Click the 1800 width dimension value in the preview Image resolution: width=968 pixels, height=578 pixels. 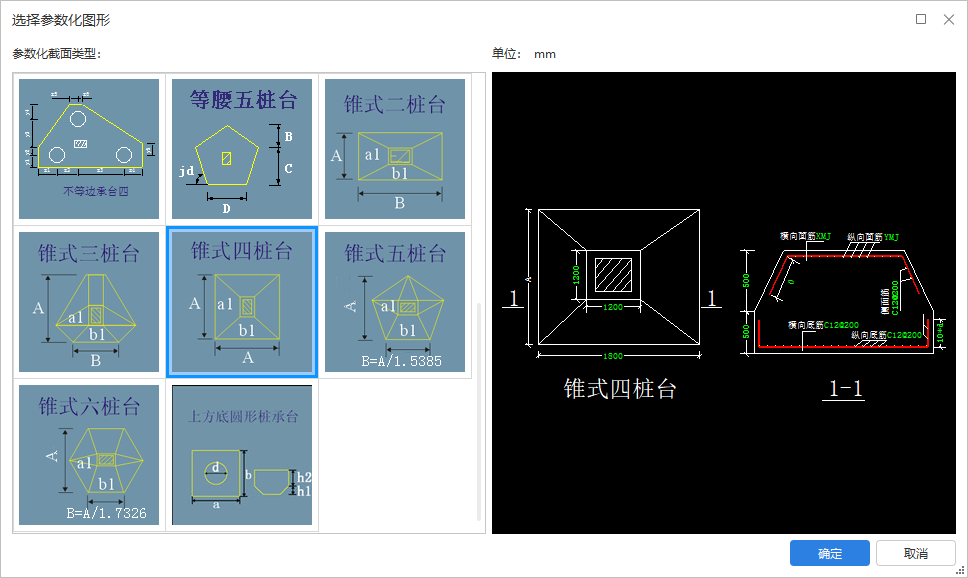coord(613,356)
